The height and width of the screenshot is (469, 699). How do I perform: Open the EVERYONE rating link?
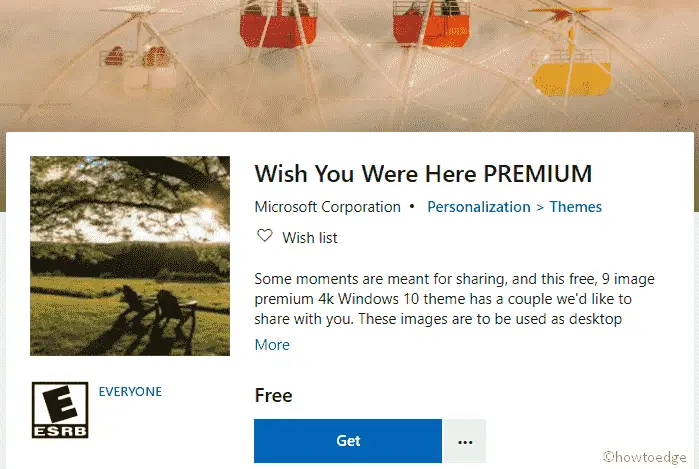click(130, 391)
